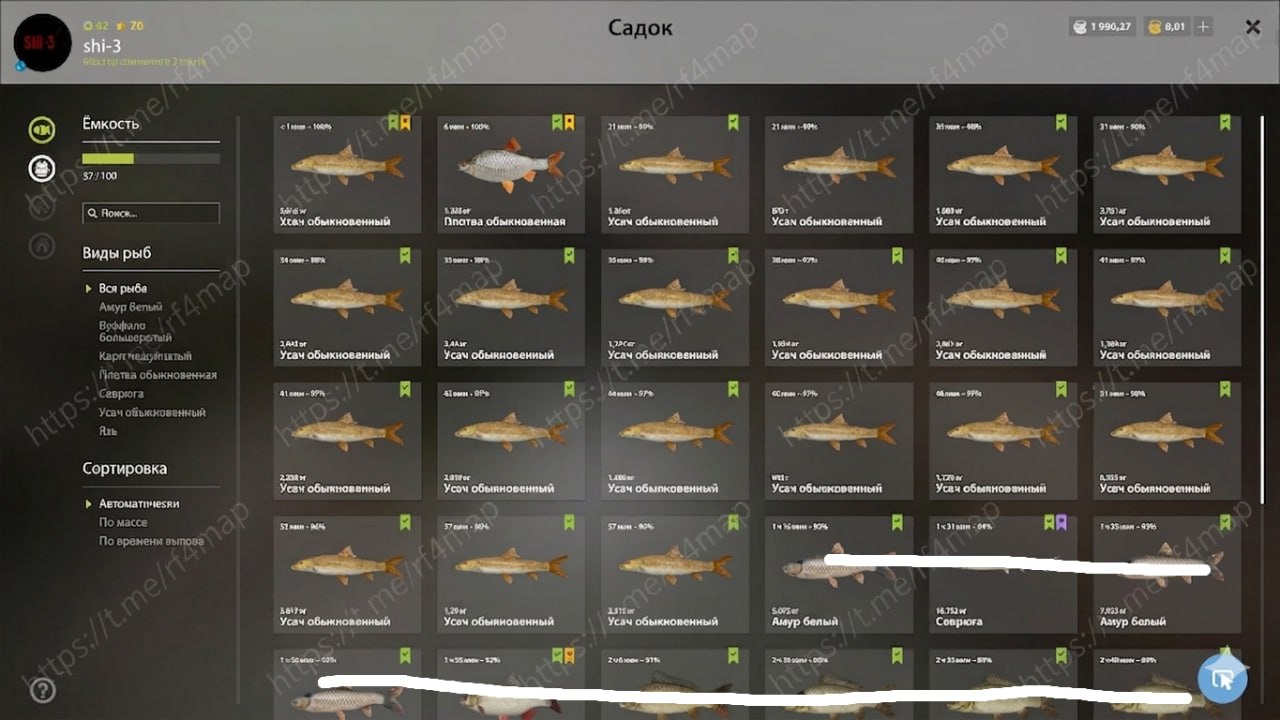The image size is (1280, 720).
Task: Click the green Ёмкость capacity bar
Action: (x=151, y=159)
